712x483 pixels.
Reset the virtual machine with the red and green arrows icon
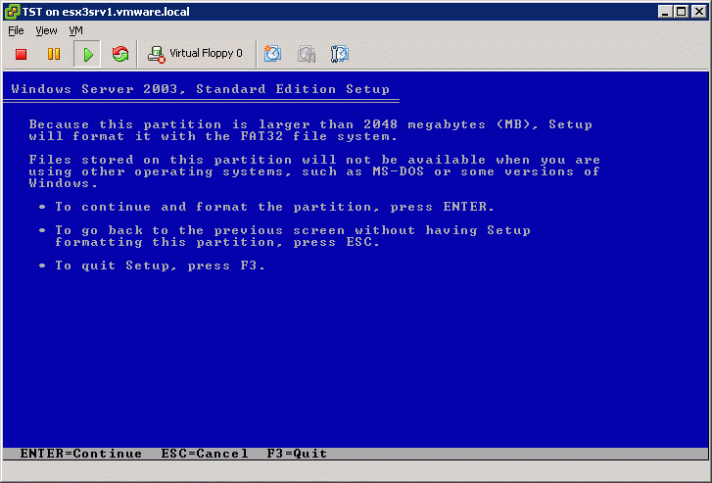[x=120, y=54]
